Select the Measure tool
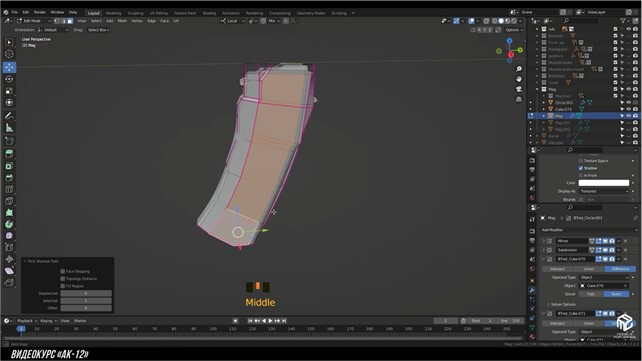The height and width of the screenshot is (361, 642). 9,128
